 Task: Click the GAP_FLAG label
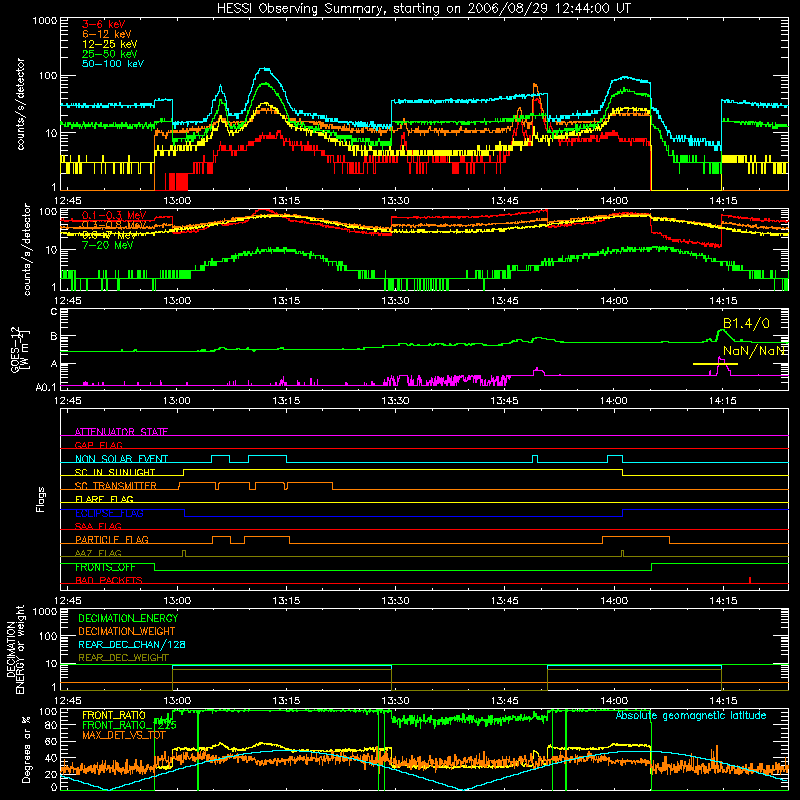click(98, 445)
